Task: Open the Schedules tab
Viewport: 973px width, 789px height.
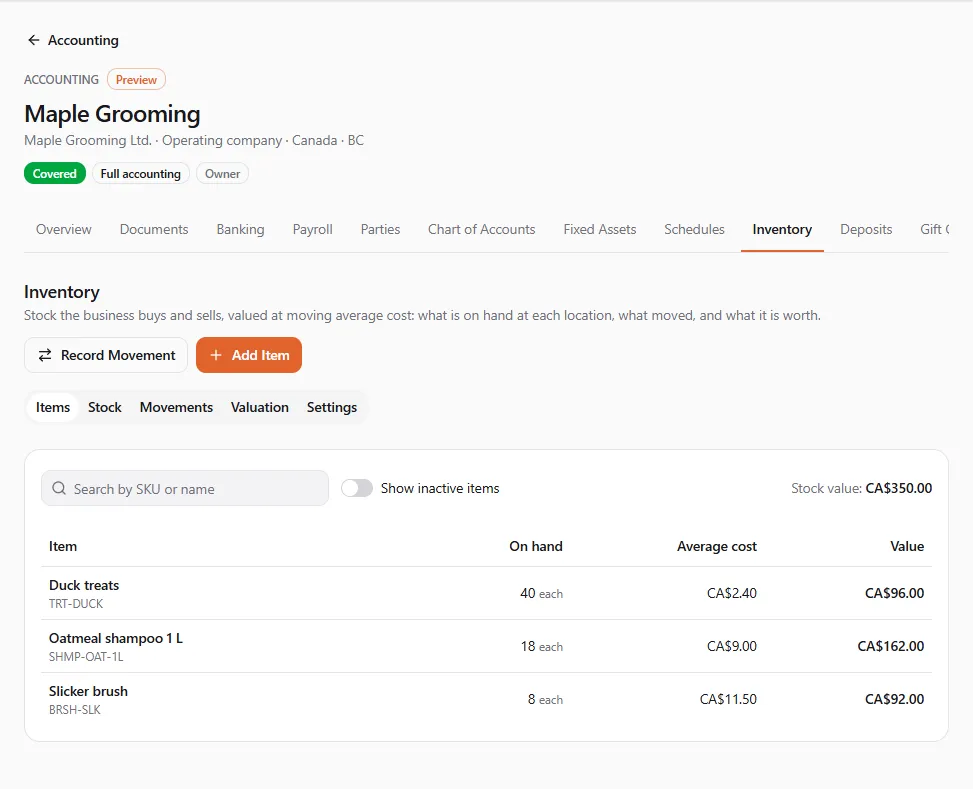Action: pyautogui.click(x=694, y=230)
